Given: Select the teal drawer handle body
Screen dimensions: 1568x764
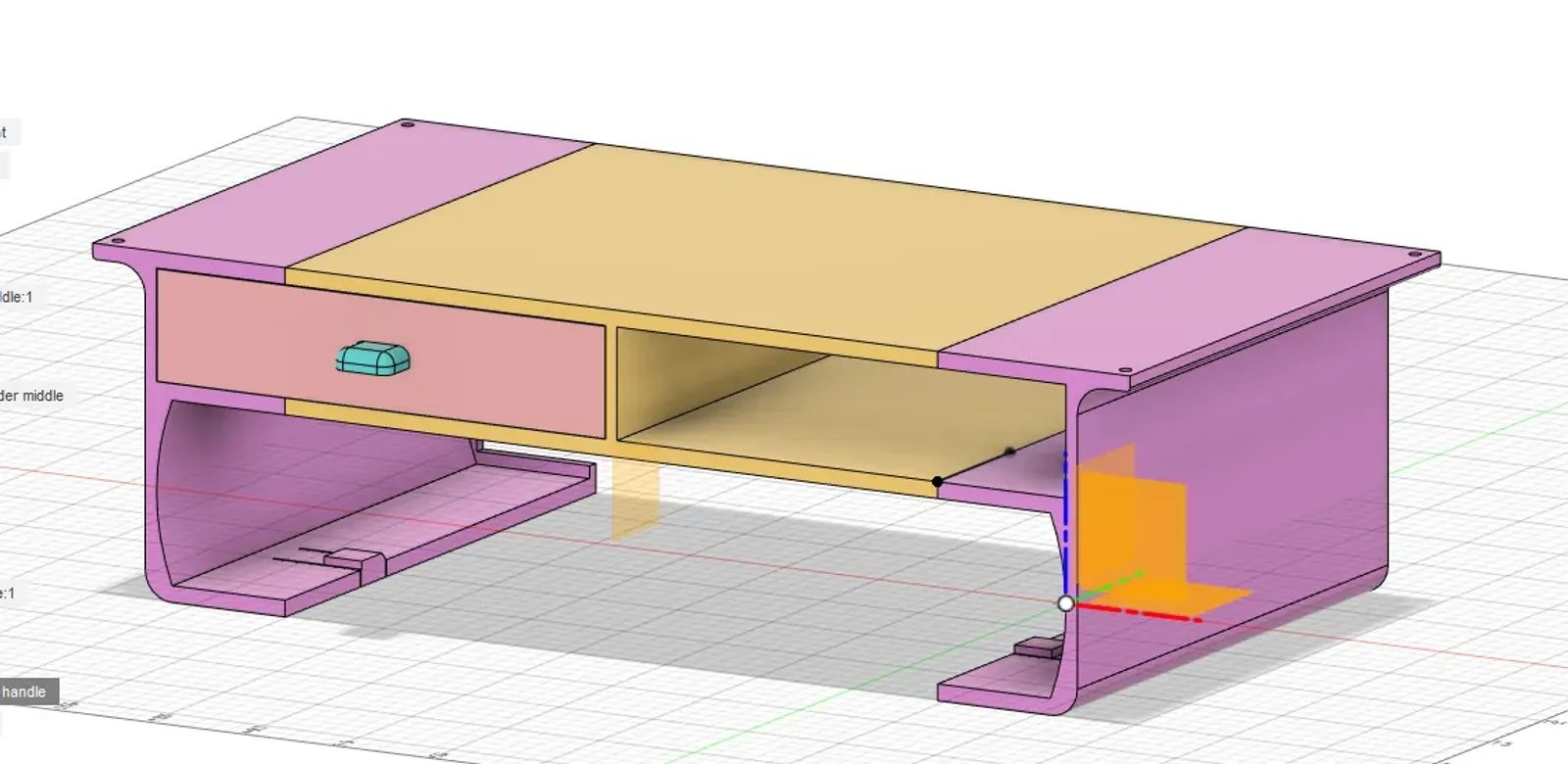Looking at the screenshot, I should click(372, 358).
